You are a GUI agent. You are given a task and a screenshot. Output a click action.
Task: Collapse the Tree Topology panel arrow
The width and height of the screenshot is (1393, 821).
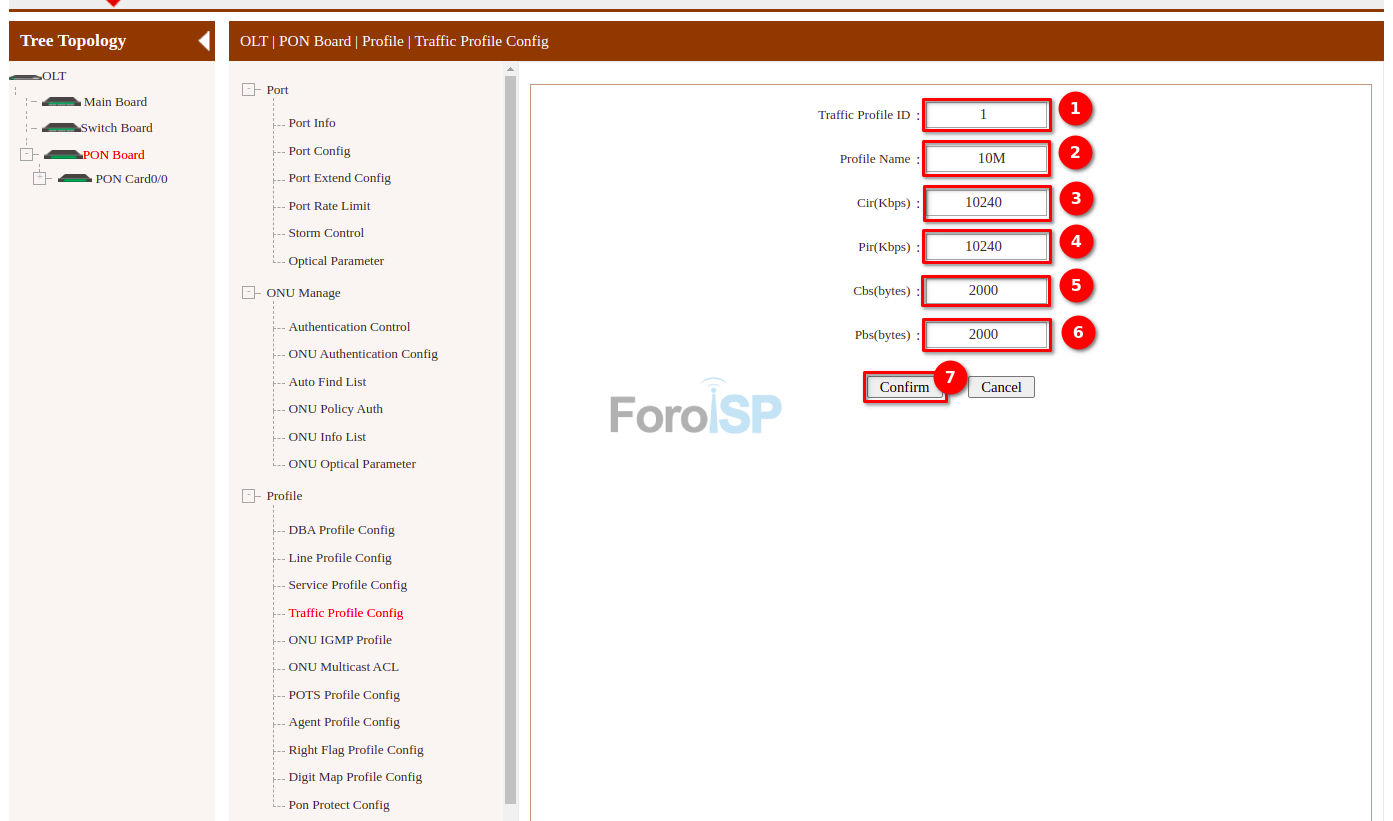[204, 41]
